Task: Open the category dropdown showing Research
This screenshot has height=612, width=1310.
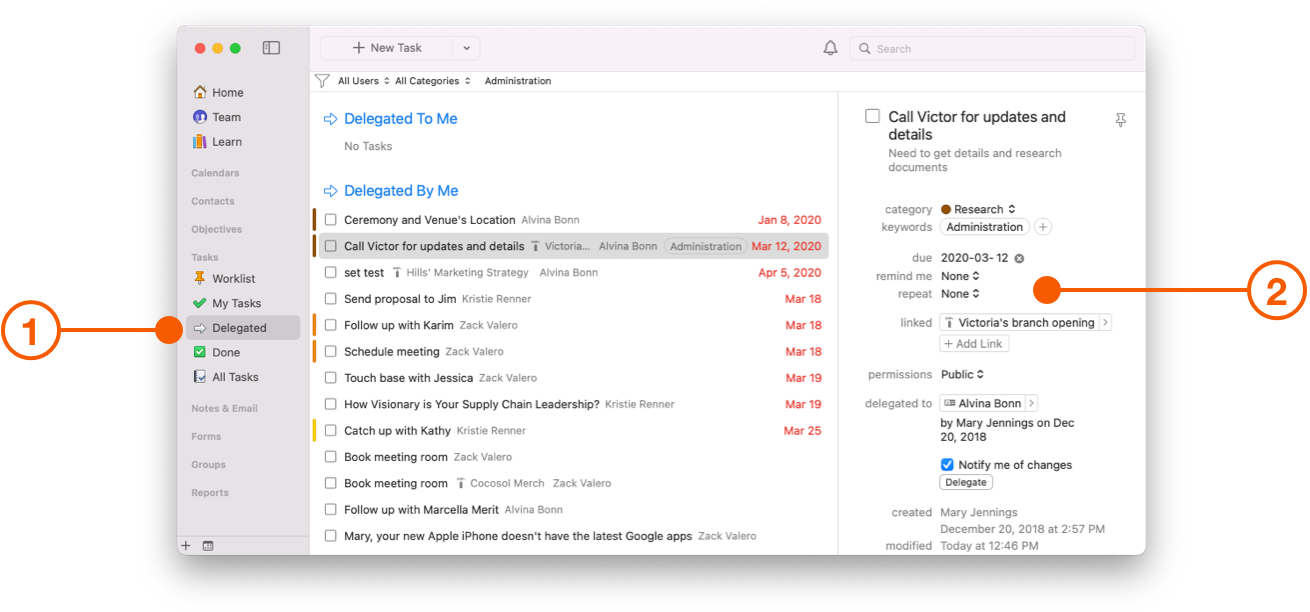Action: pos(978,209)
